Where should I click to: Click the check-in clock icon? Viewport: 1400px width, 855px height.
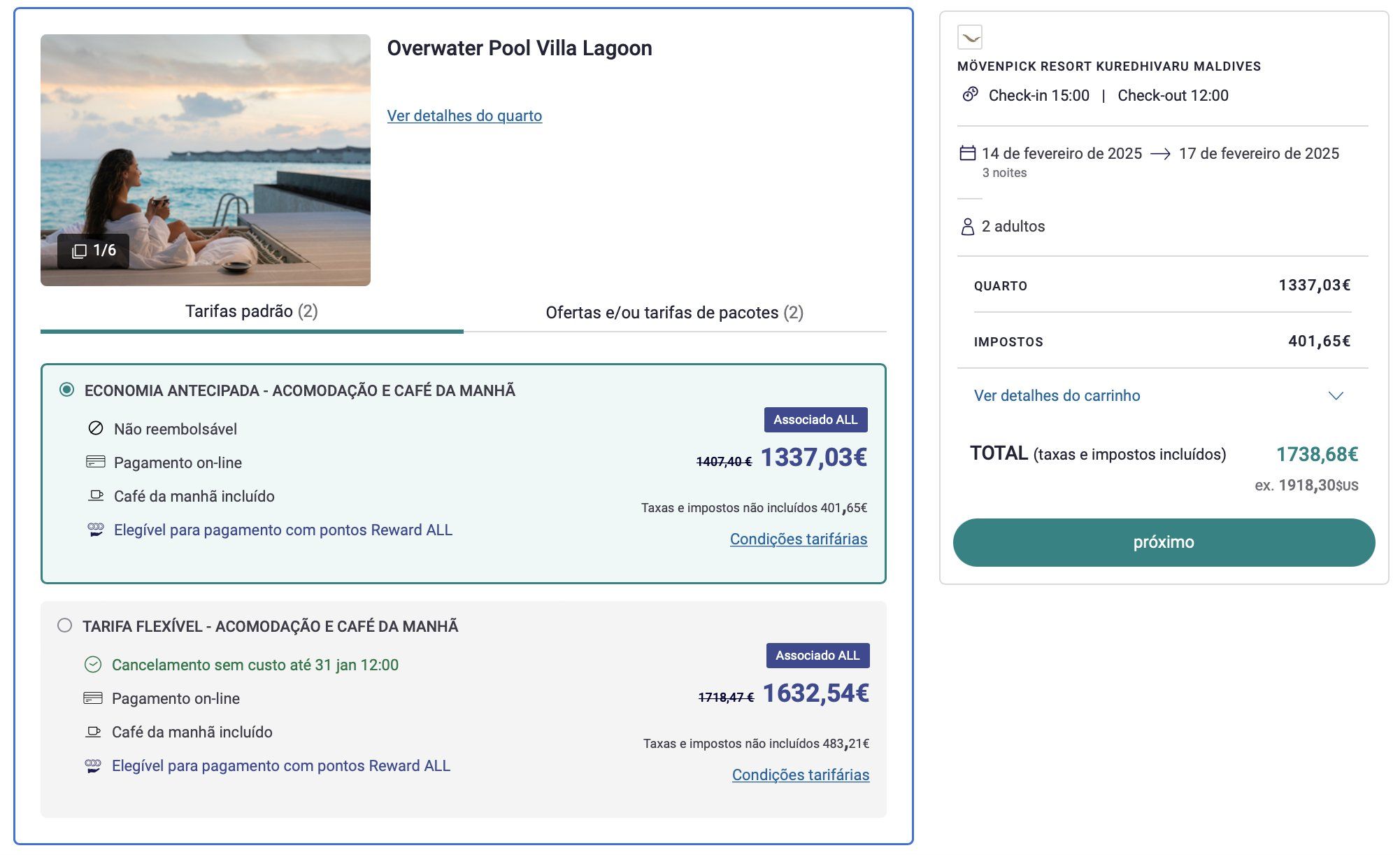(970, 94)
